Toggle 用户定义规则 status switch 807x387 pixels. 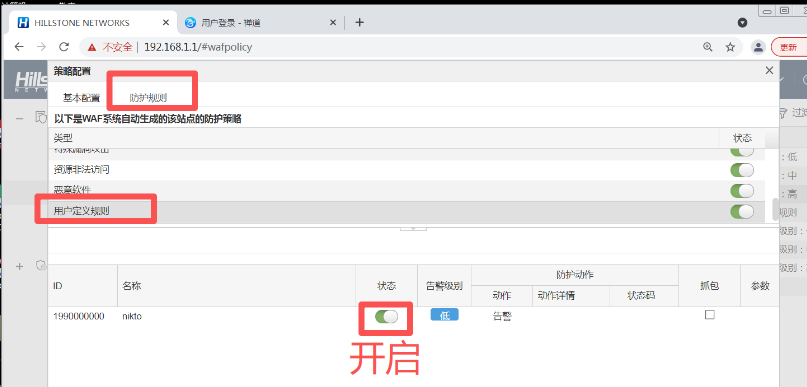[742, 211]
